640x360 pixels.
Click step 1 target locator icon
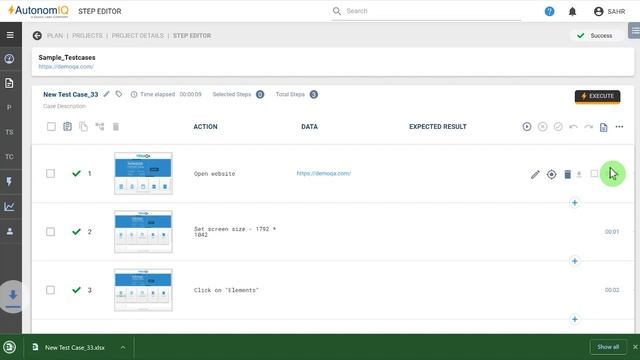coord(551,175)
